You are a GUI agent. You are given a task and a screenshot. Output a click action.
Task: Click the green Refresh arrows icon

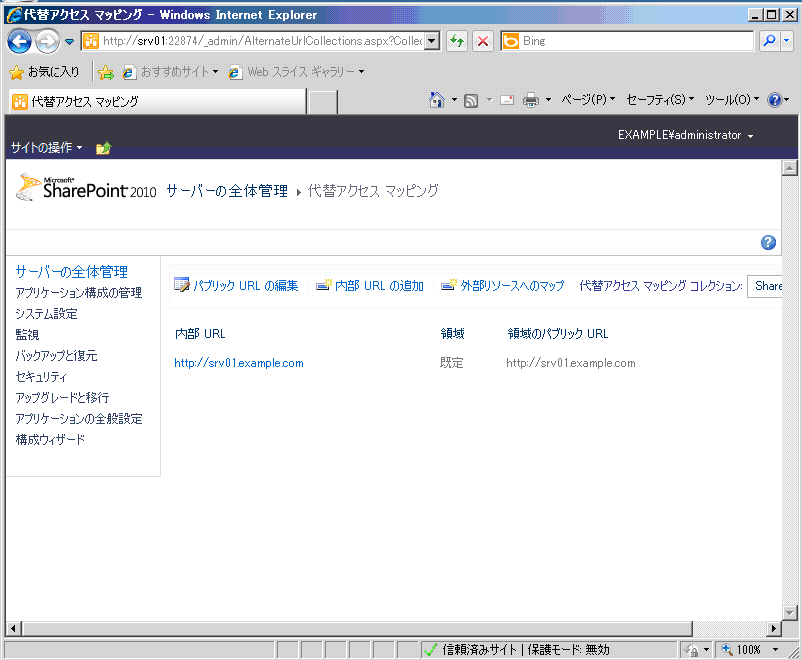click(457, 41)
